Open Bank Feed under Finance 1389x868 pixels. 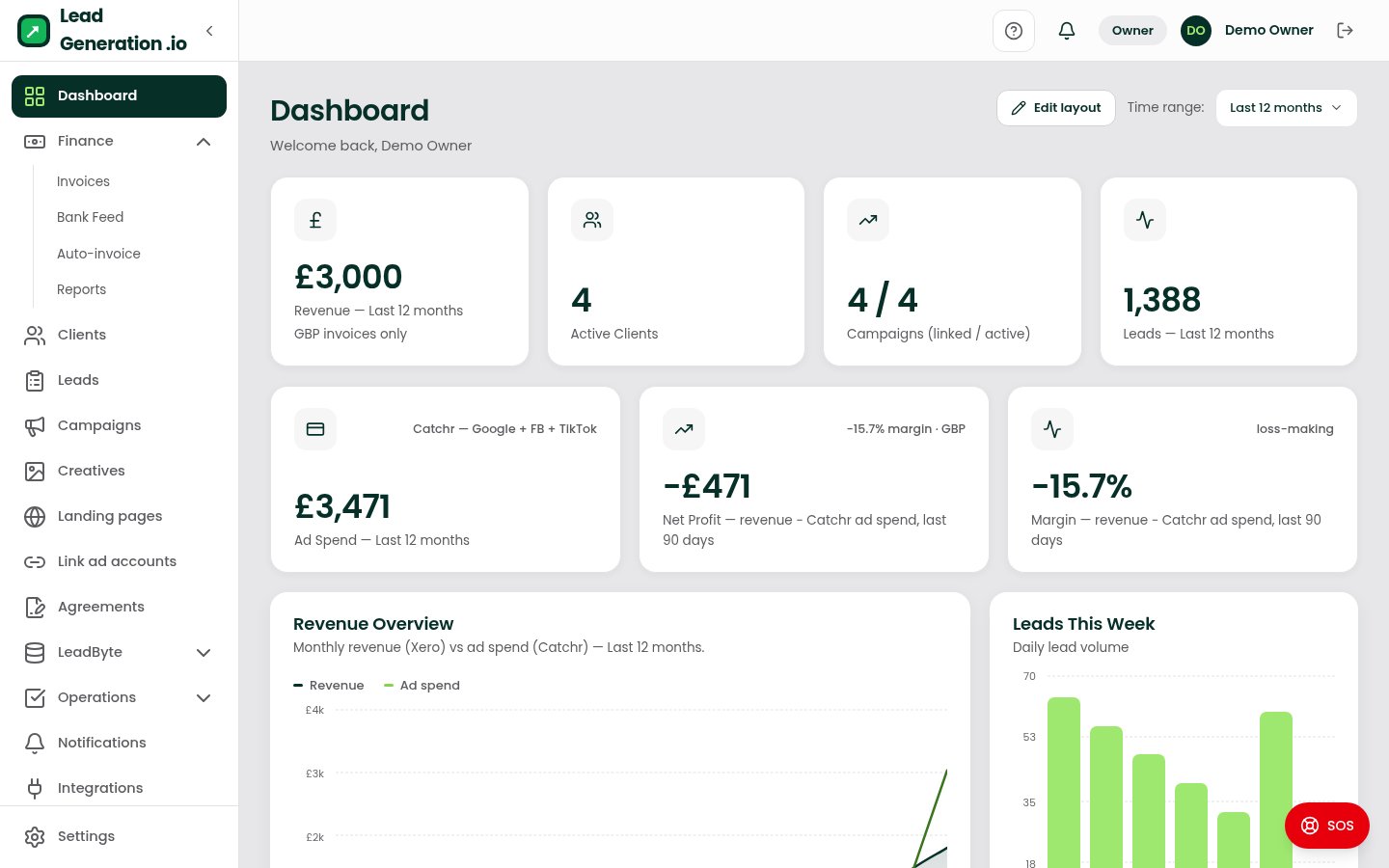[x=90, y=217]
